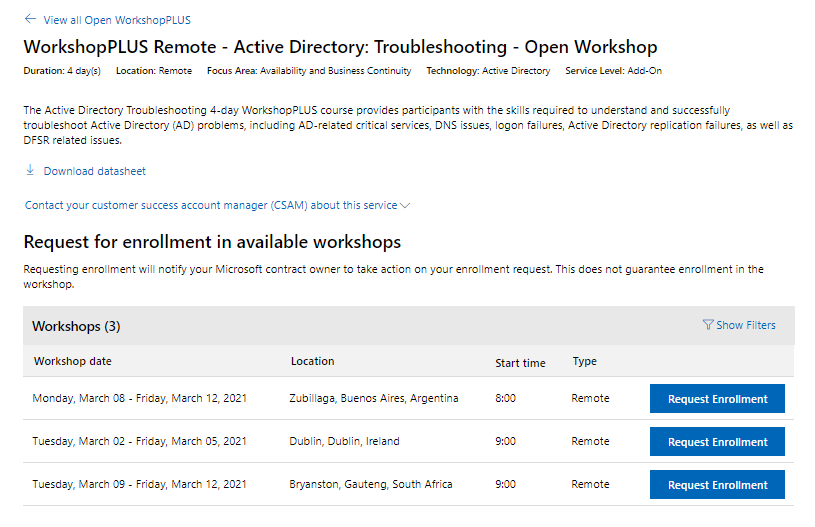Click the Service Level: Add-On label
This screenshot has height=527, width=815.
[x=613, y=71]
